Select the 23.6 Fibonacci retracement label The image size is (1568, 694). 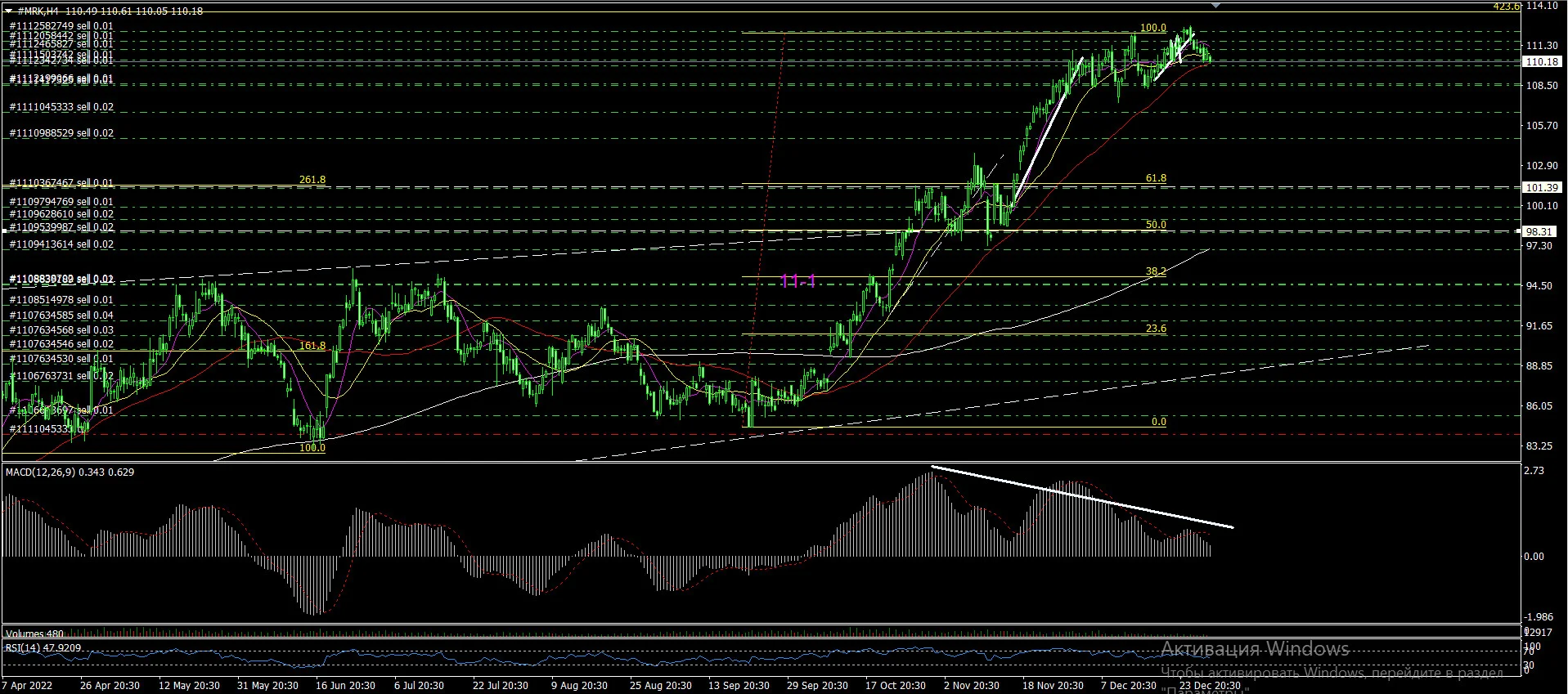coord(1156,329)
